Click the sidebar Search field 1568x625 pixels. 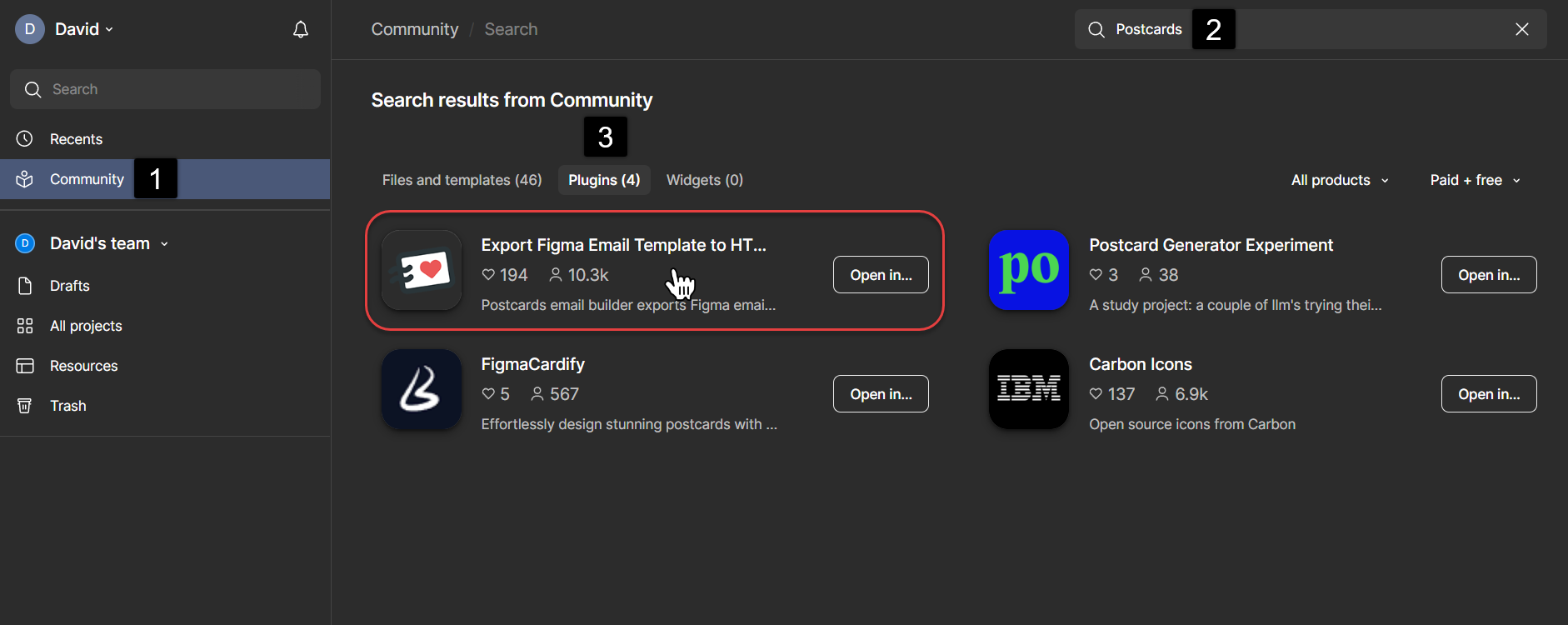tap(165, 89)
